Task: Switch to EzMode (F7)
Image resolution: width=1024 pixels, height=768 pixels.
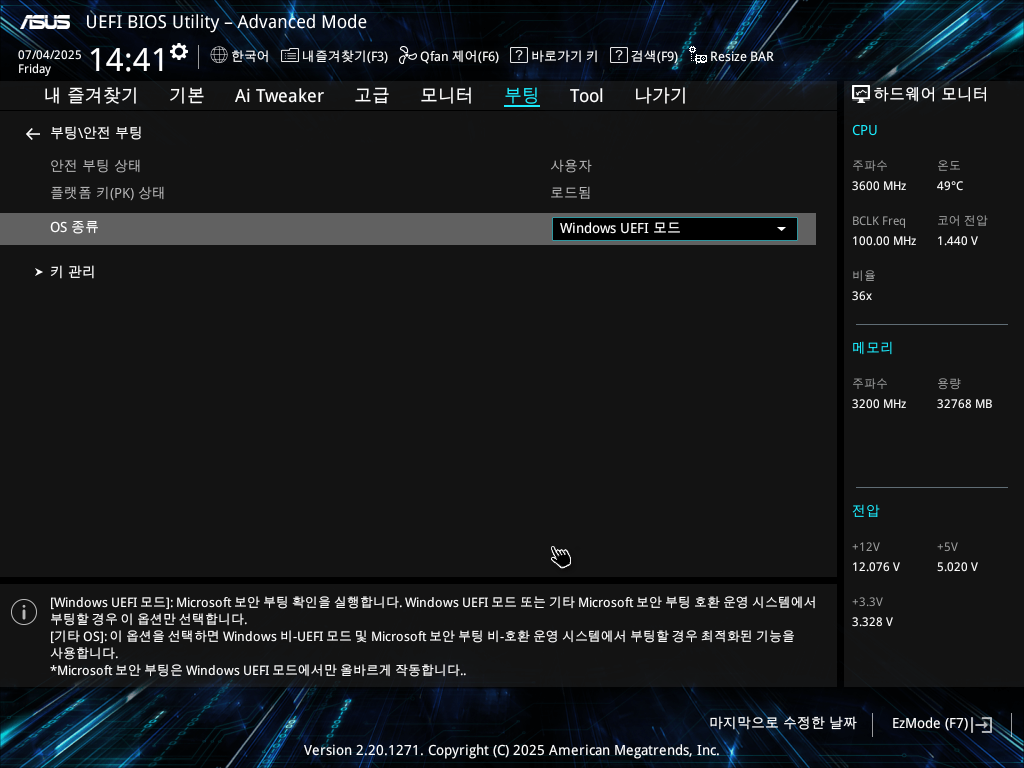Action: tap(942, 724)
